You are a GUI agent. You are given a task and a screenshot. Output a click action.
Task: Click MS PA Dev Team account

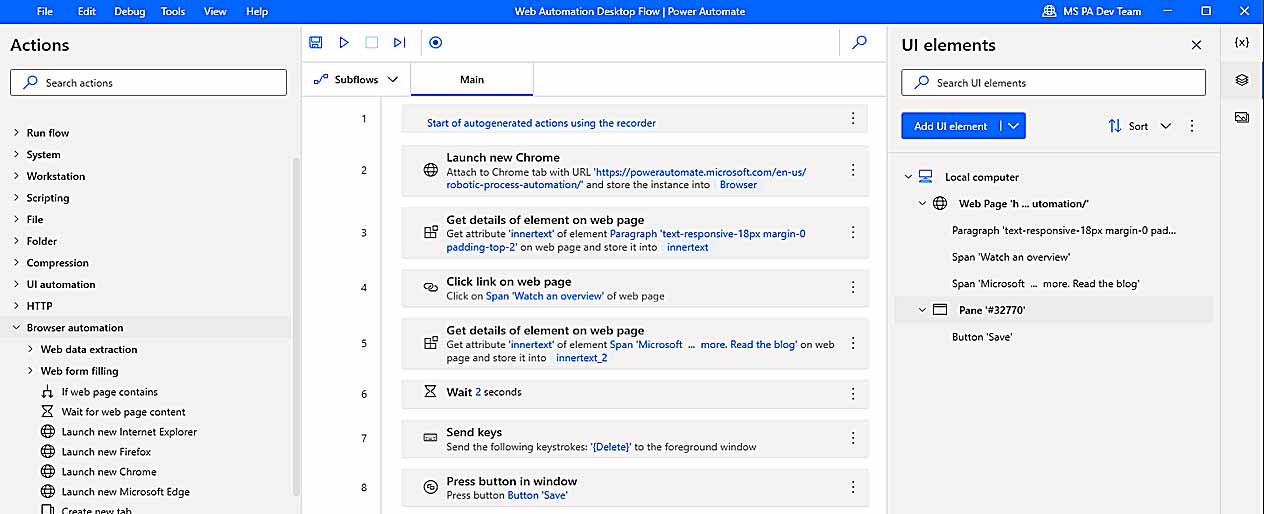click(x=1091, y=11)
